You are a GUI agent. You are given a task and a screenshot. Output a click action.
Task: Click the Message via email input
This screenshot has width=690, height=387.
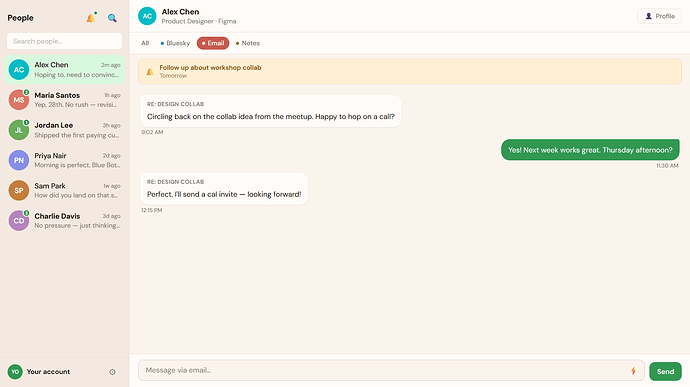(391, 370)
